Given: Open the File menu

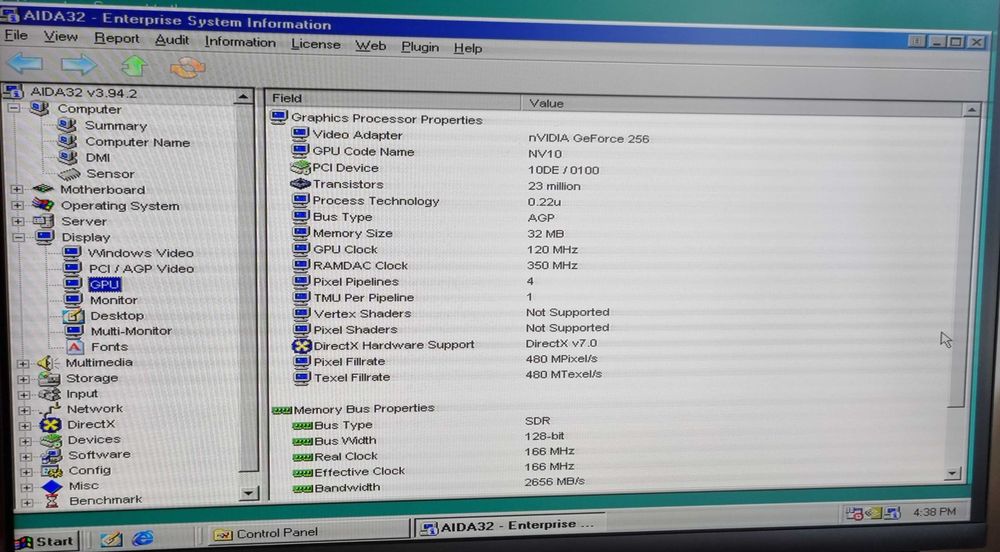Looking at the screenshot, I should 15,35.
